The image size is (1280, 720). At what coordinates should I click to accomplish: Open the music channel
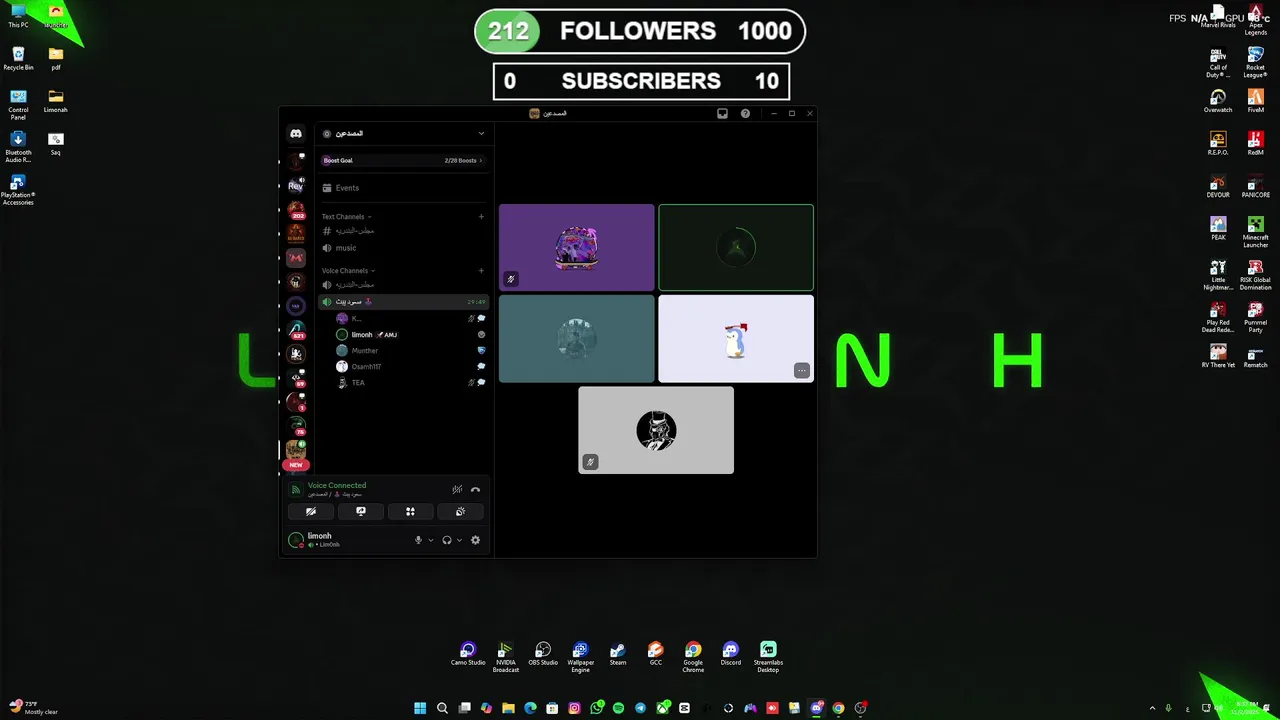tap(403, 248)
